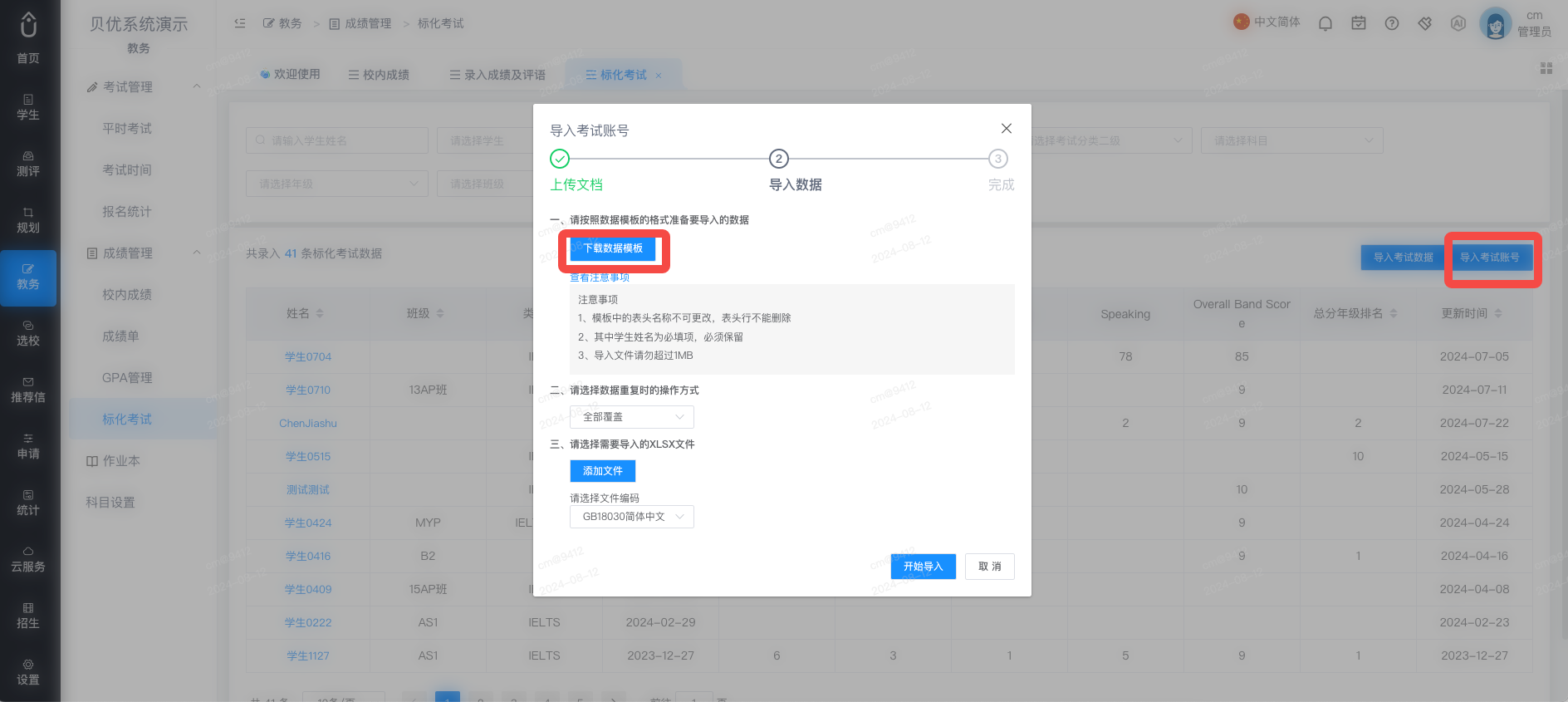The height and width of the screenshot is (702, 1568).
Task: Close the 导入考试账号 dialog
Action: click(x=1007, y=128)
